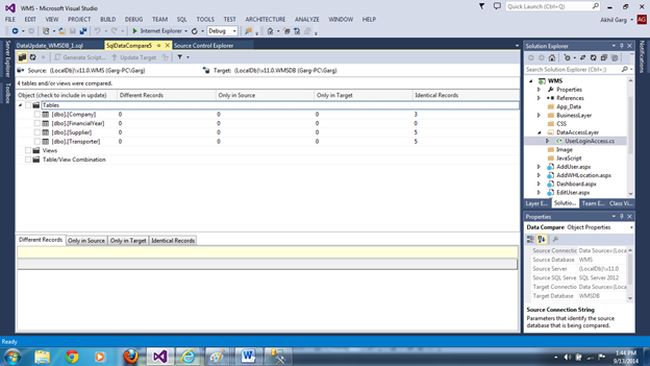Check the [dbo].[Supplier] table checkbox
This screenshot has height=366, width=650.
point(37,132)
